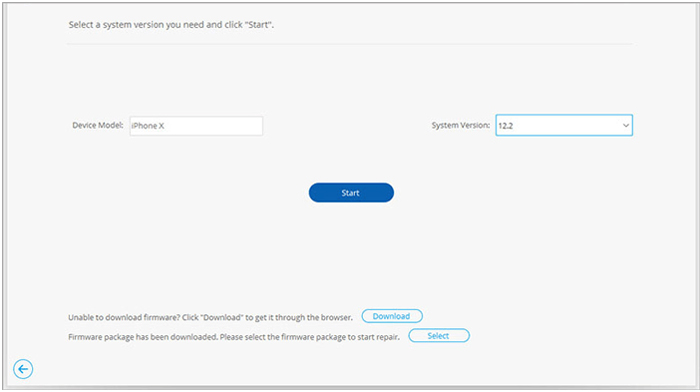Image resolution: width=700 pixels, height=392 pixels.
Task: Click the back arrow icon
Action: click(23, 369)
